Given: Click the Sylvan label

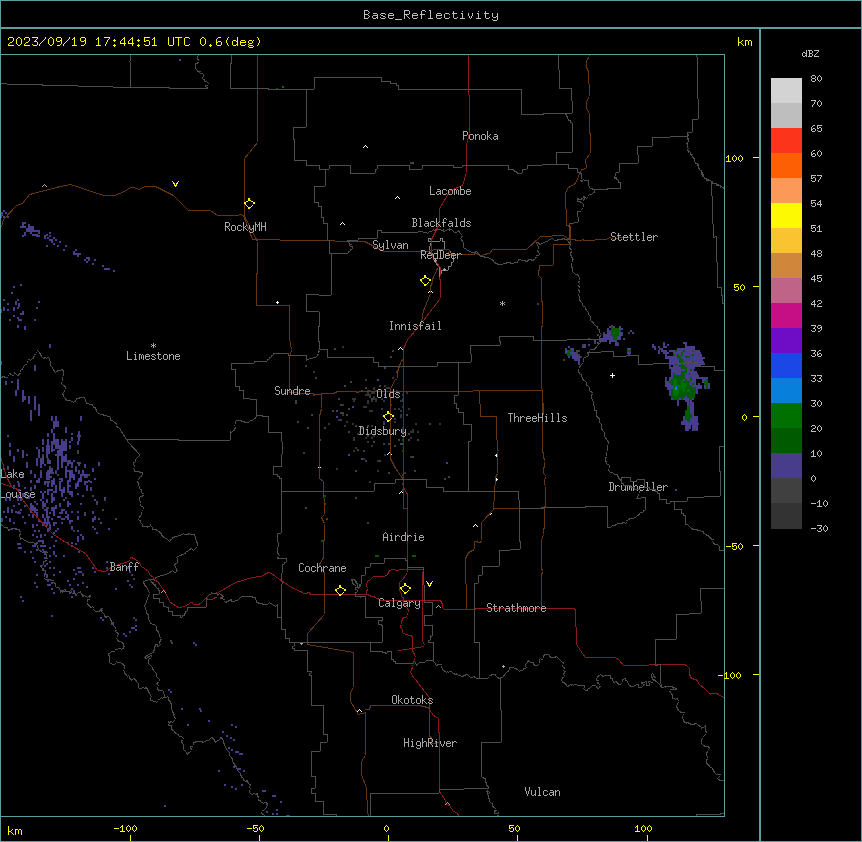Looking at the screenshot, I should pos(390,245).
